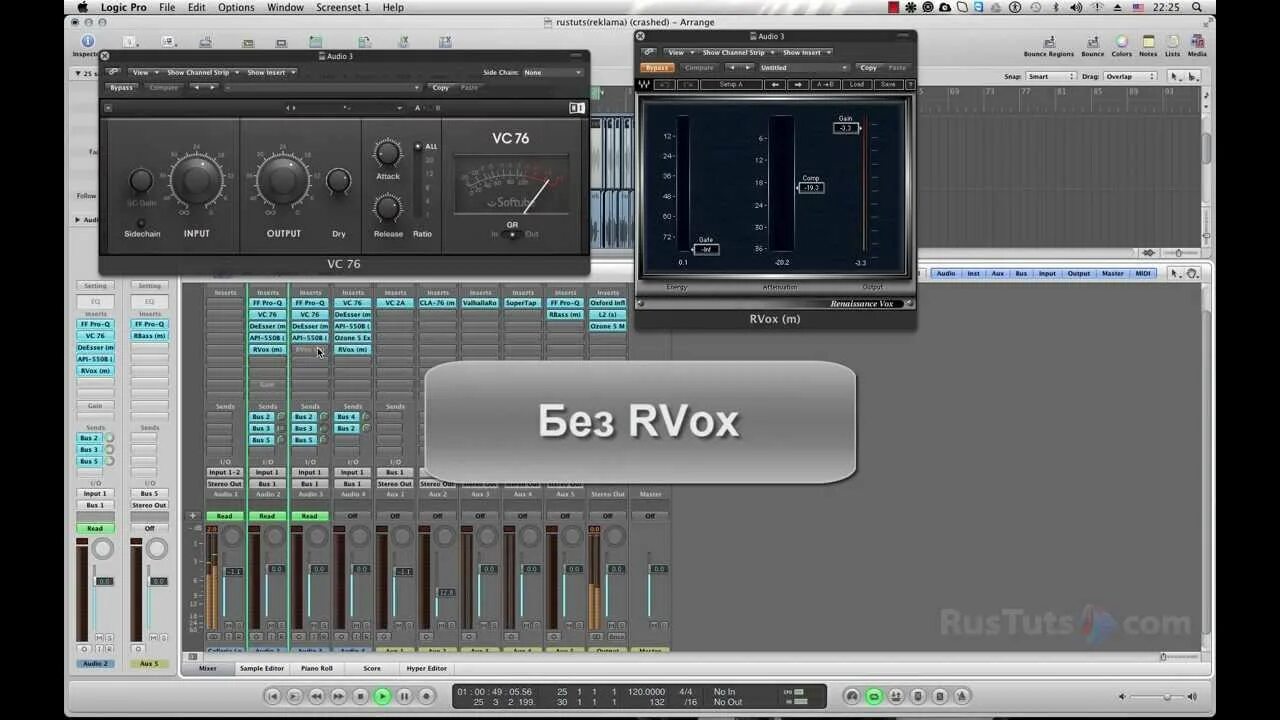Open the RVox help question mark
This screenshot has height=720, width=1280.
click(909, 84)
